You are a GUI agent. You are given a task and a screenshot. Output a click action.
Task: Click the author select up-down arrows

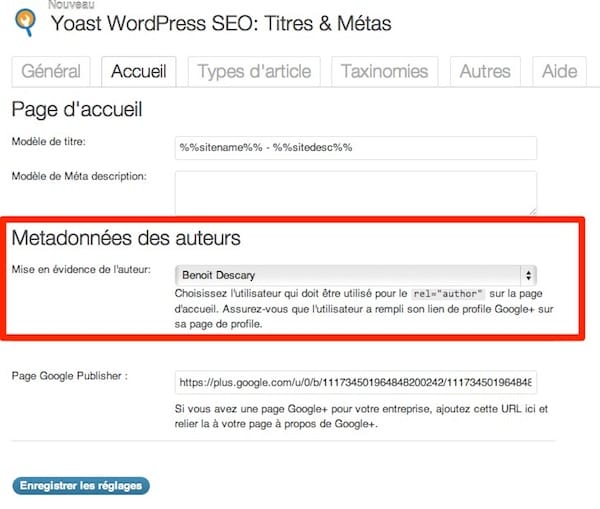click(x=528, y=275)
